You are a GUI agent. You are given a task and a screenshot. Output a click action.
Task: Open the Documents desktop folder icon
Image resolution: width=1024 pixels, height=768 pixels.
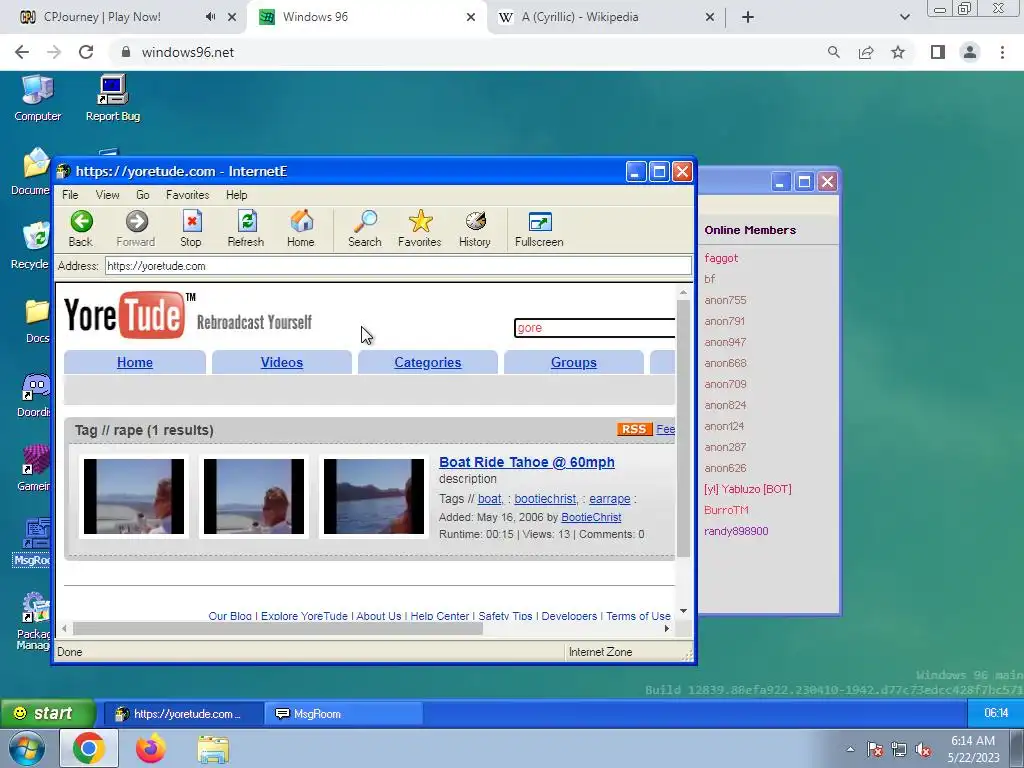coord(31,172)
